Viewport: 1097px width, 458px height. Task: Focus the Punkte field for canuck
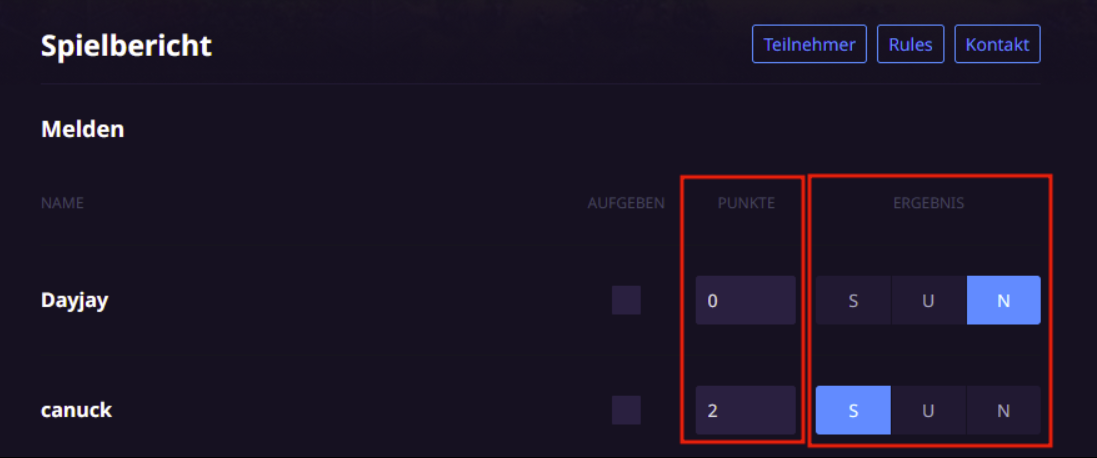point(745,410)
